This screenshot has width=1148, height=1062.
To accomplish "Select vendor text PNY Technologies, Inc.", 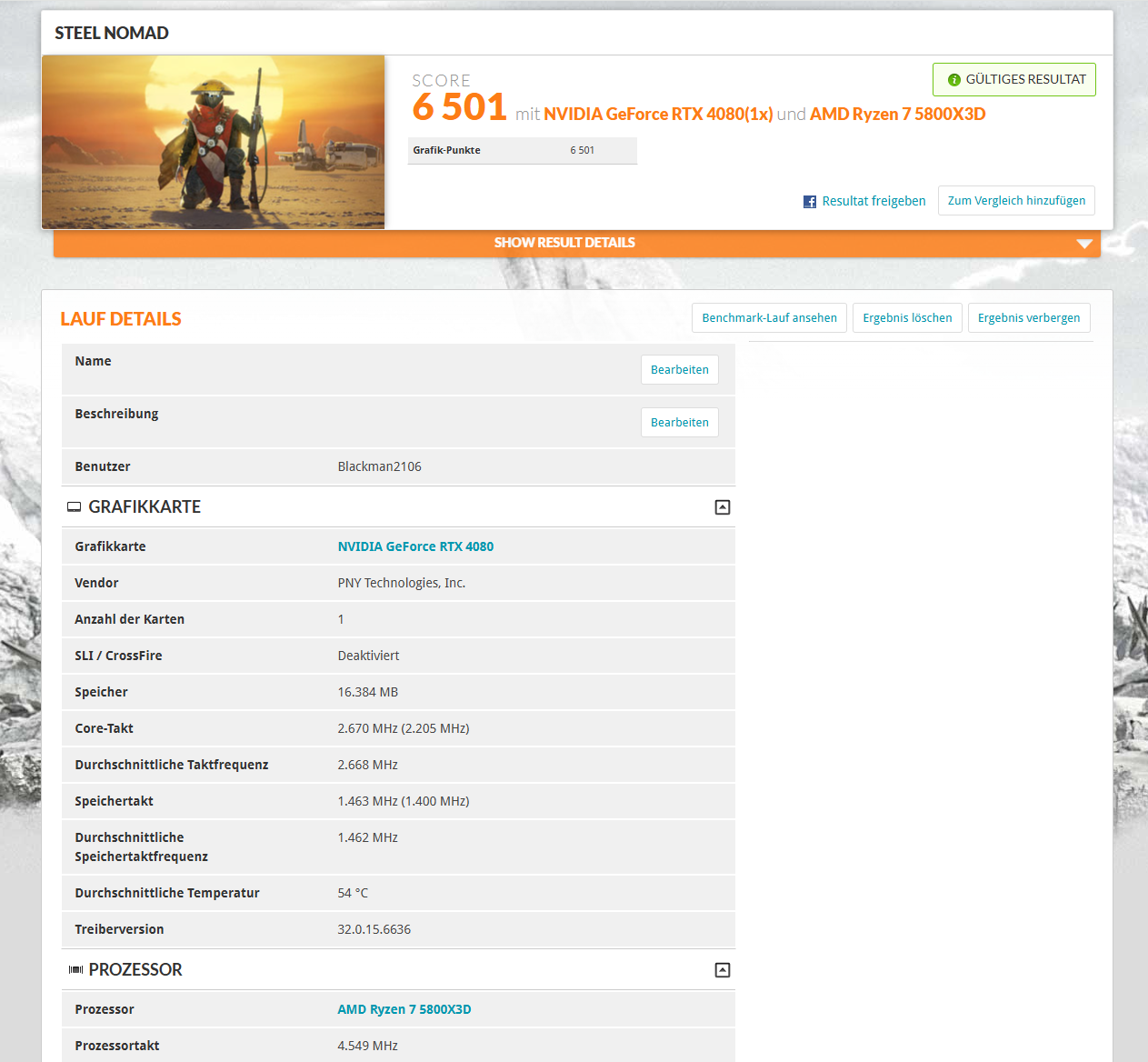I will click(401, 583).
